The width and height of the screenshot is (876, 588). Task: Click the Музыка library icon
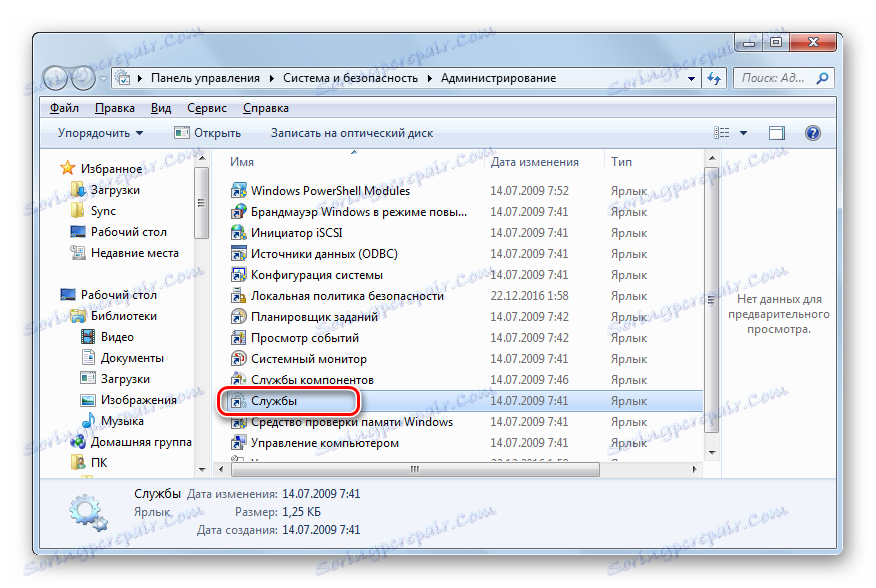pyautogui.click(x=88, y=421)
